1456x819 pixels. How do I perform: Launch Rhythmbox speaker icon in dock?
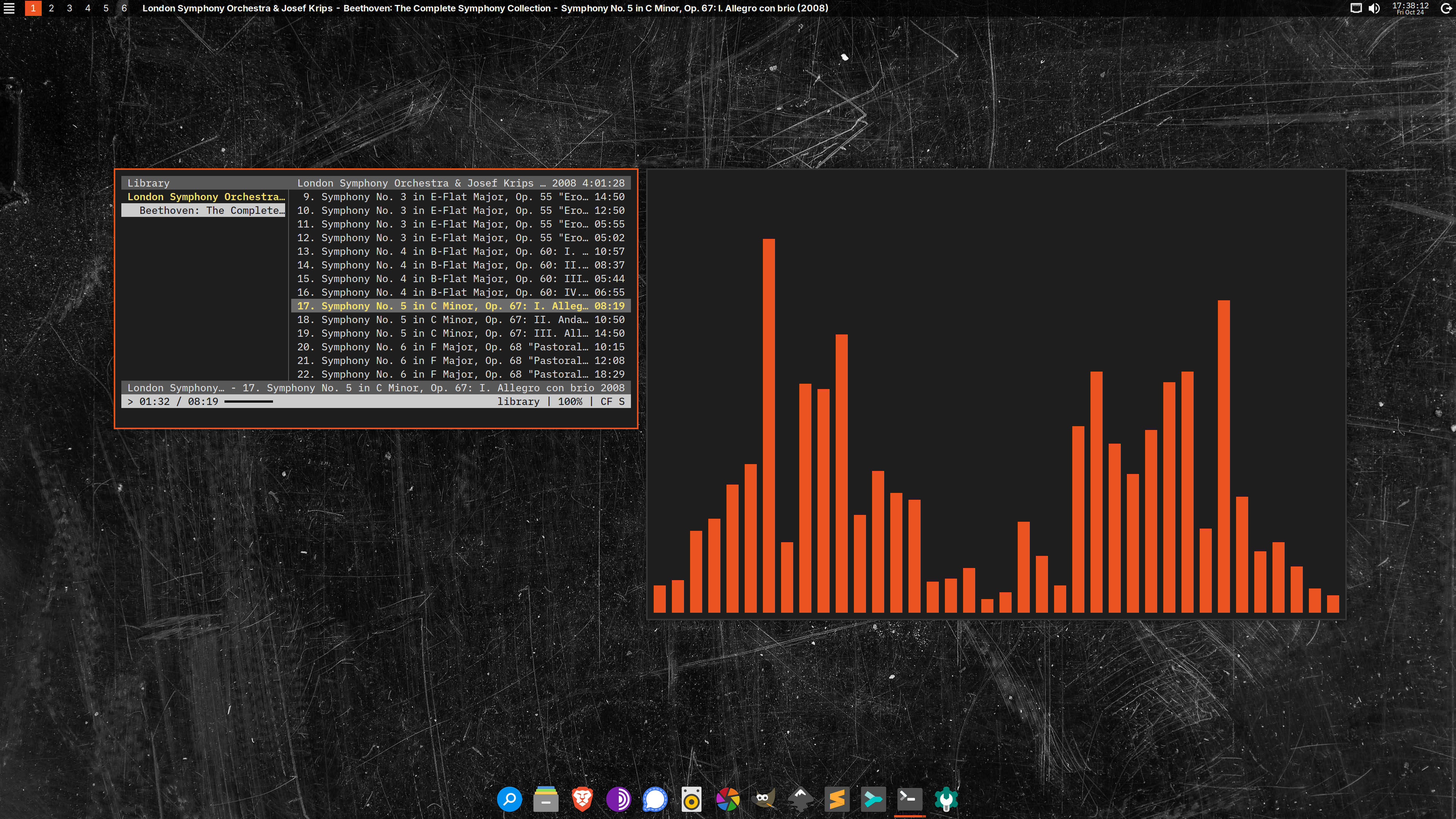tap(691, 799)
